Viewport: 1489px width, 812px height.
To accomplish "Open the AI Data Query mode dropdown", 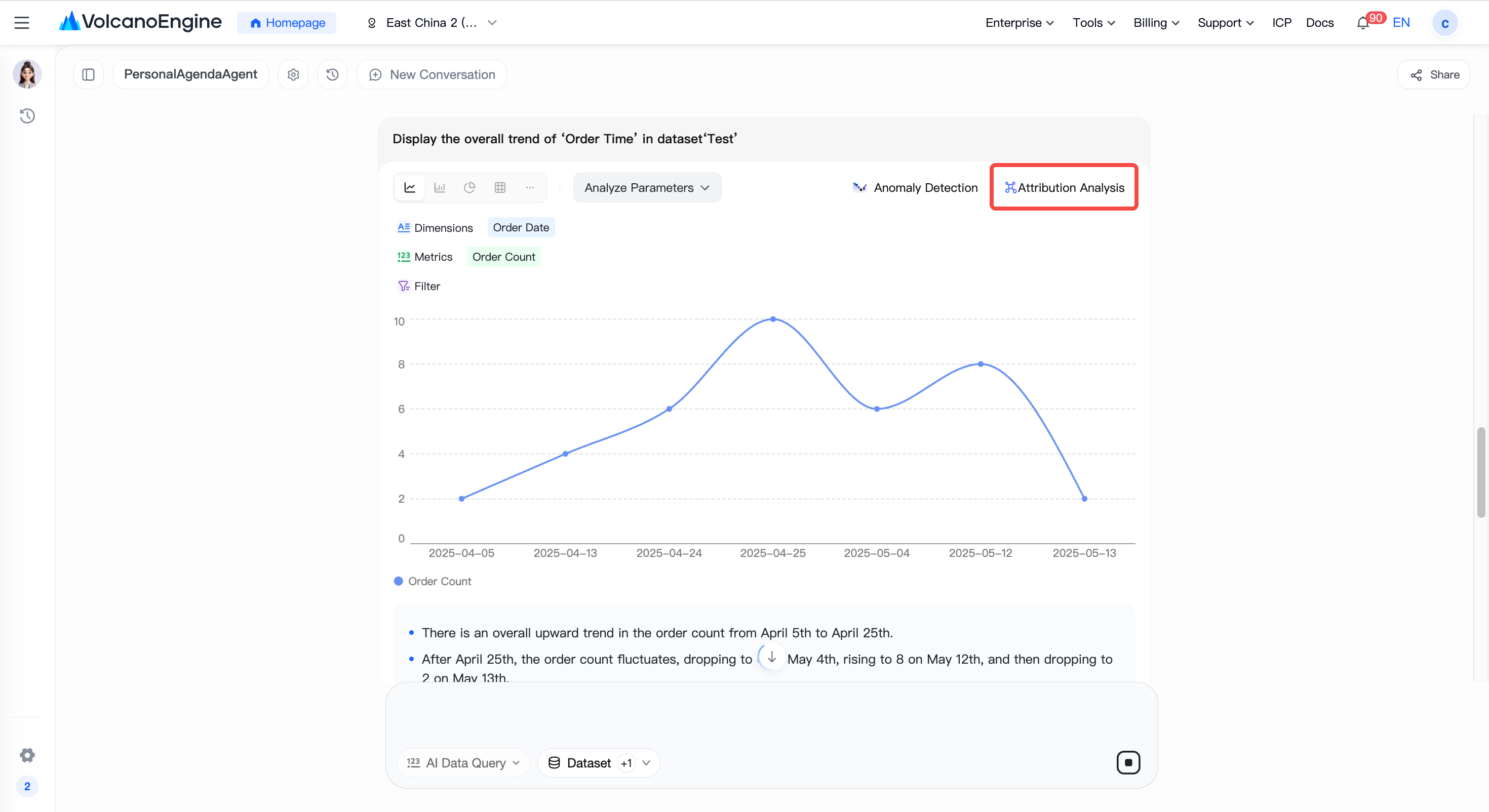I will coord(463,763).
